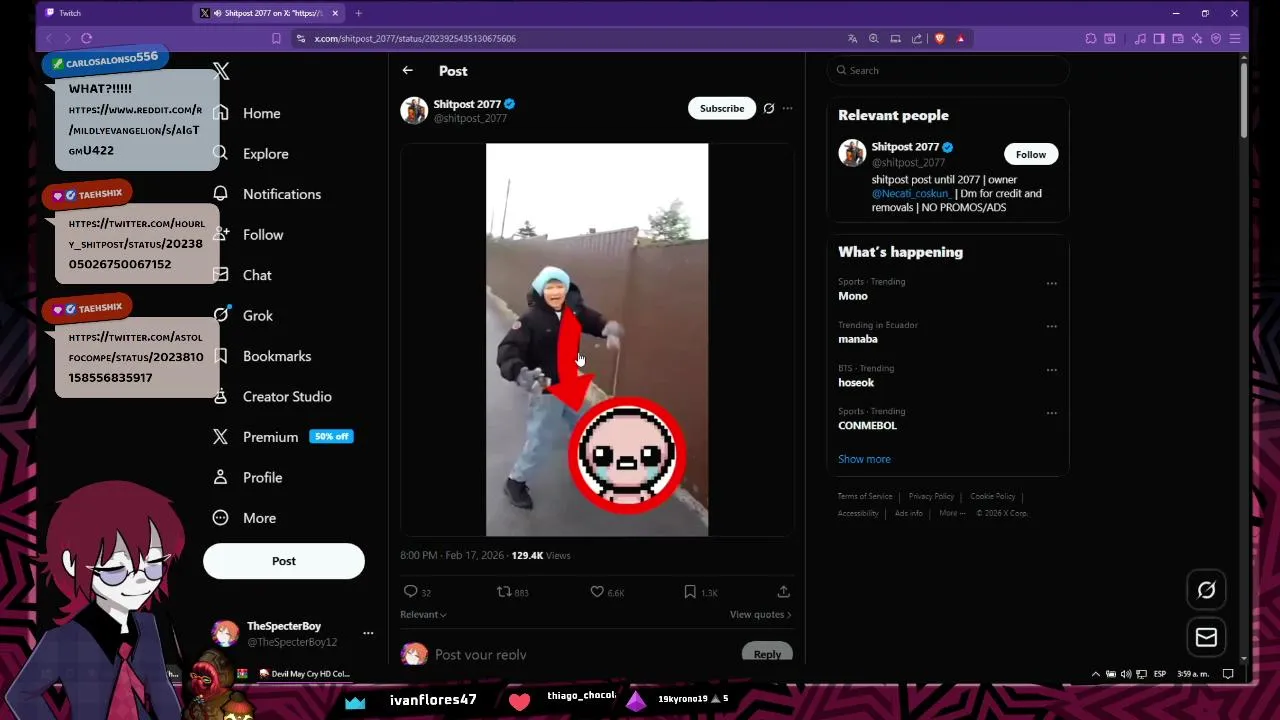Go back using the Post arrow
Image resolution: width=1280 pixels, height=720 pixels.
[407, 71]
